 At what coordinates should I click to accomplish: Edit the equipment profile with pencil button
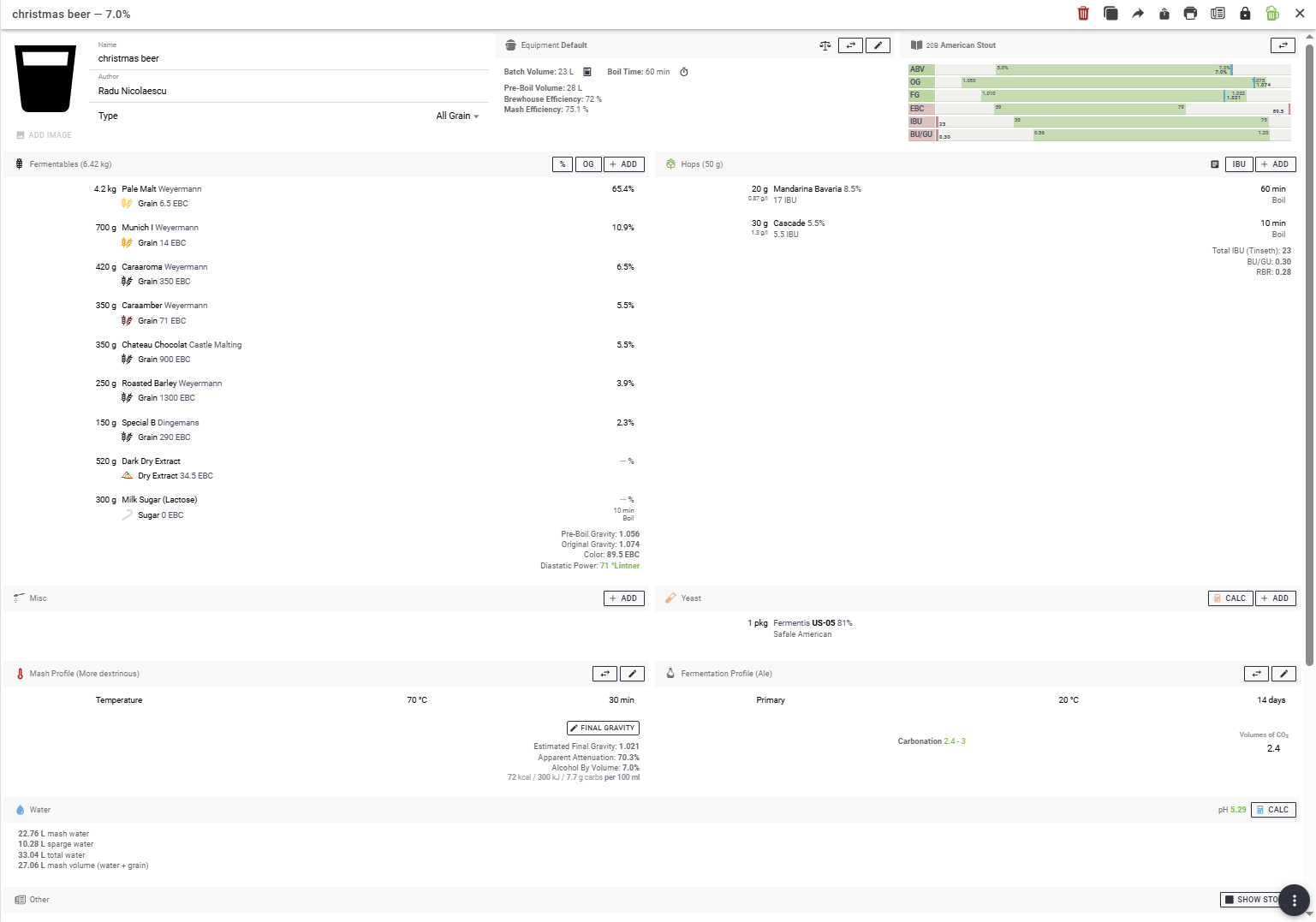click(x=878, y=45)
